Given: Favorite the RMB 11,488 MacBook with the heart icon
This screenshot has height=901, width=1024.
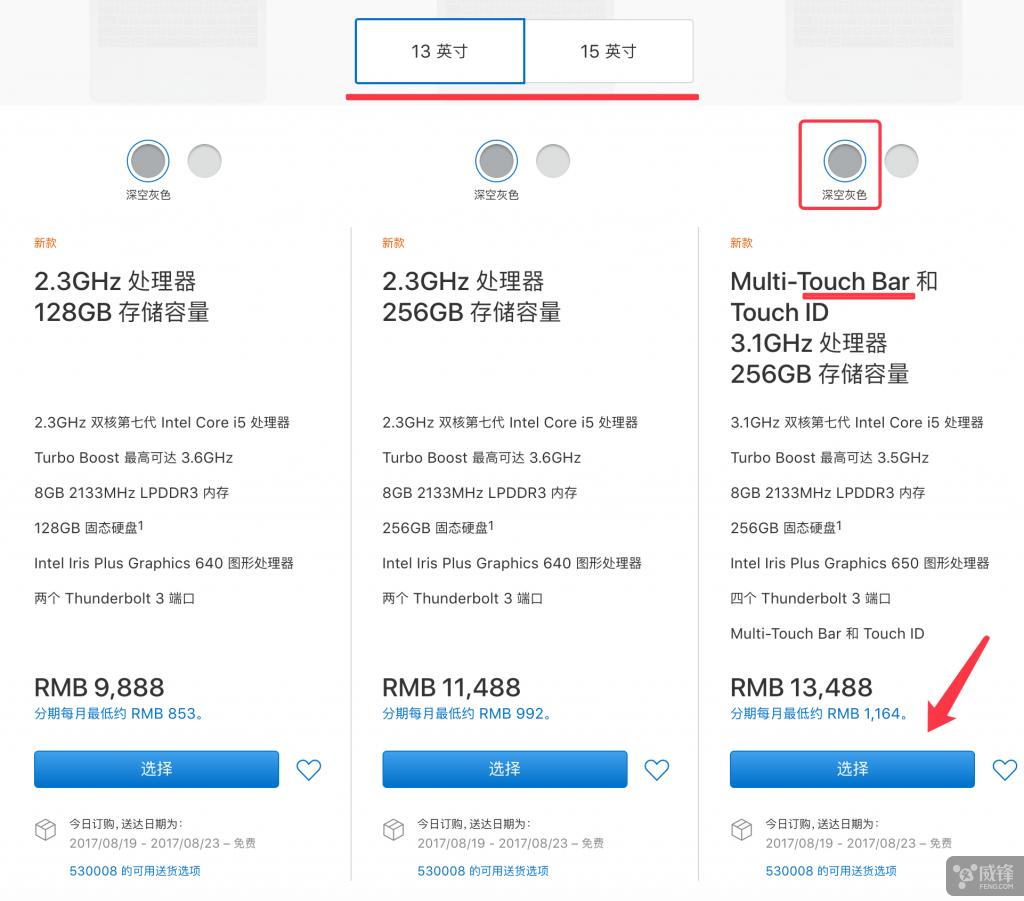Looking at the screenshot, I should [x=656, y=769].
